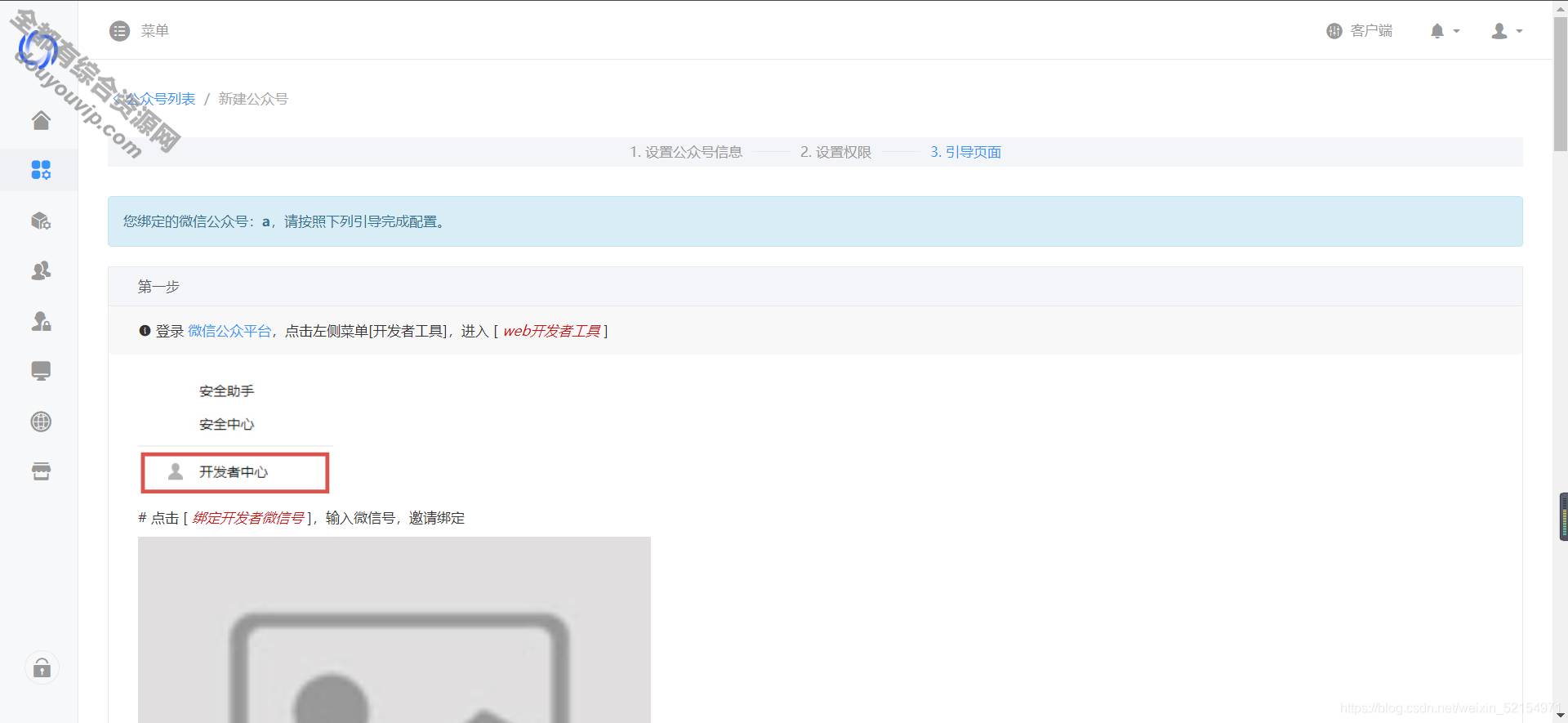
Task: Open the store shop sidebar icon
Action: [41, 471]
